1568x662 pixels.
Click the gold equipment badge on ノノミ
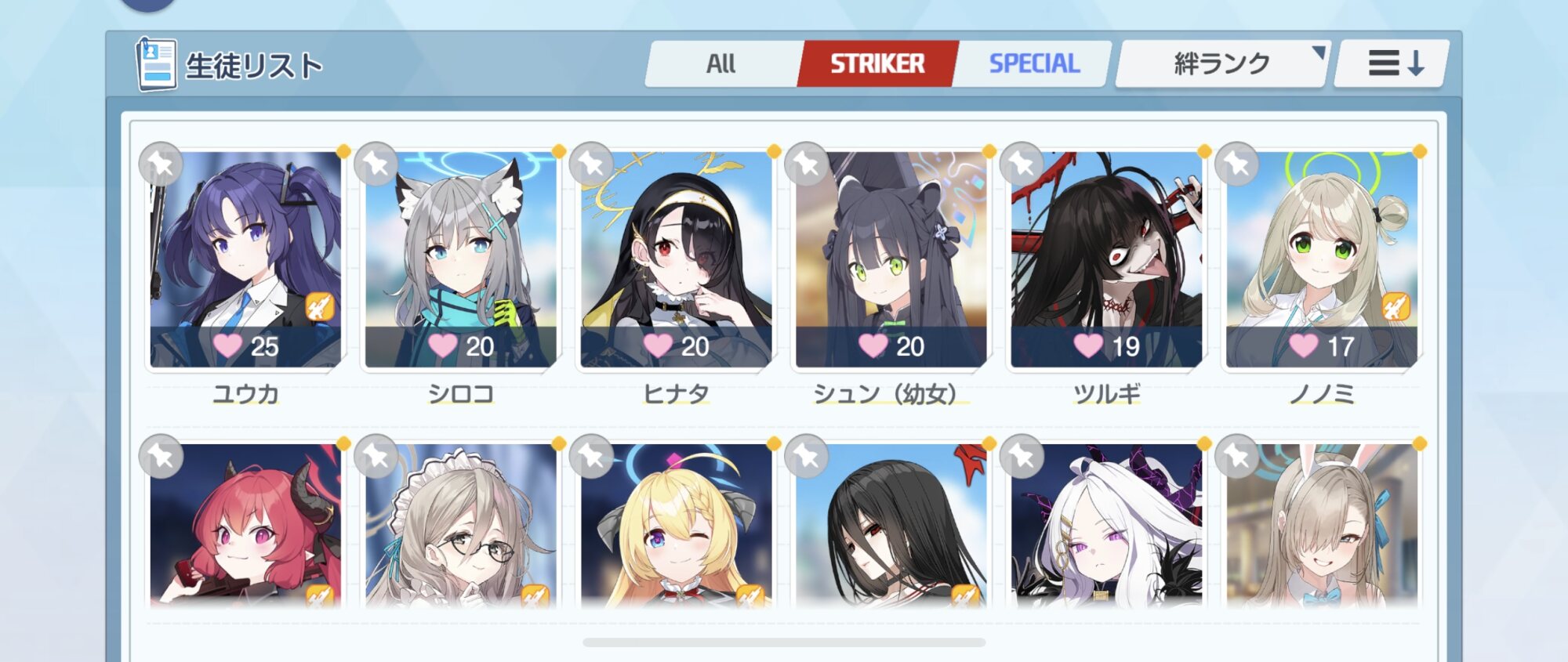[1395, 307]
